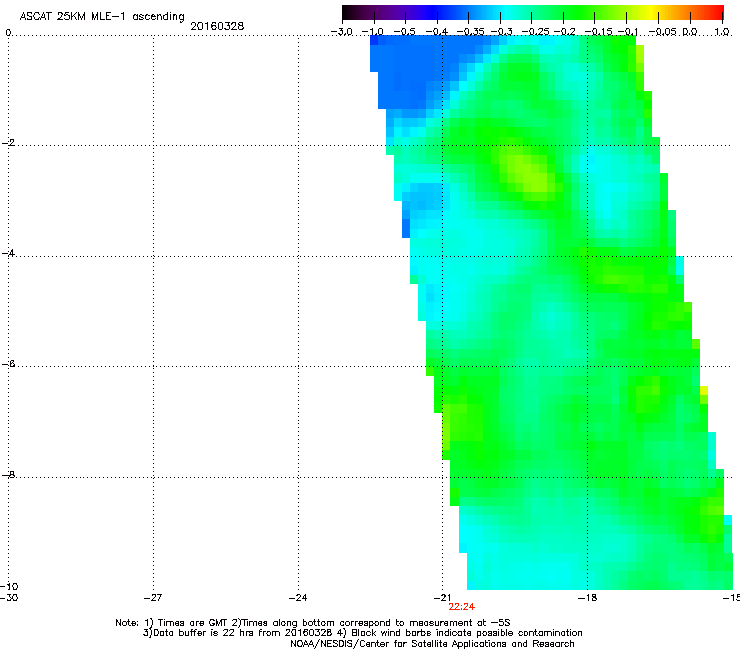The height and width of the screenshot is (650, 740).
Task: Click the latitude label -10
Action: point(9,587)
